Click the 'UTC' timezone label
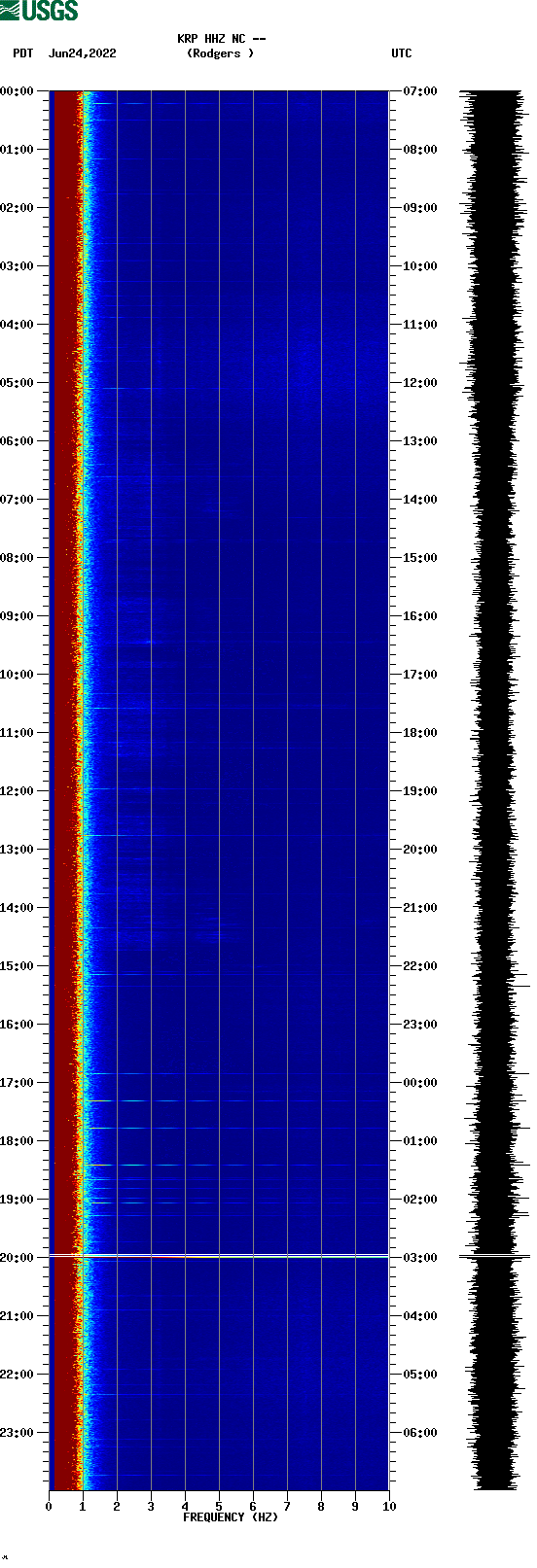 pyautogui.click(x=401, y=53)
